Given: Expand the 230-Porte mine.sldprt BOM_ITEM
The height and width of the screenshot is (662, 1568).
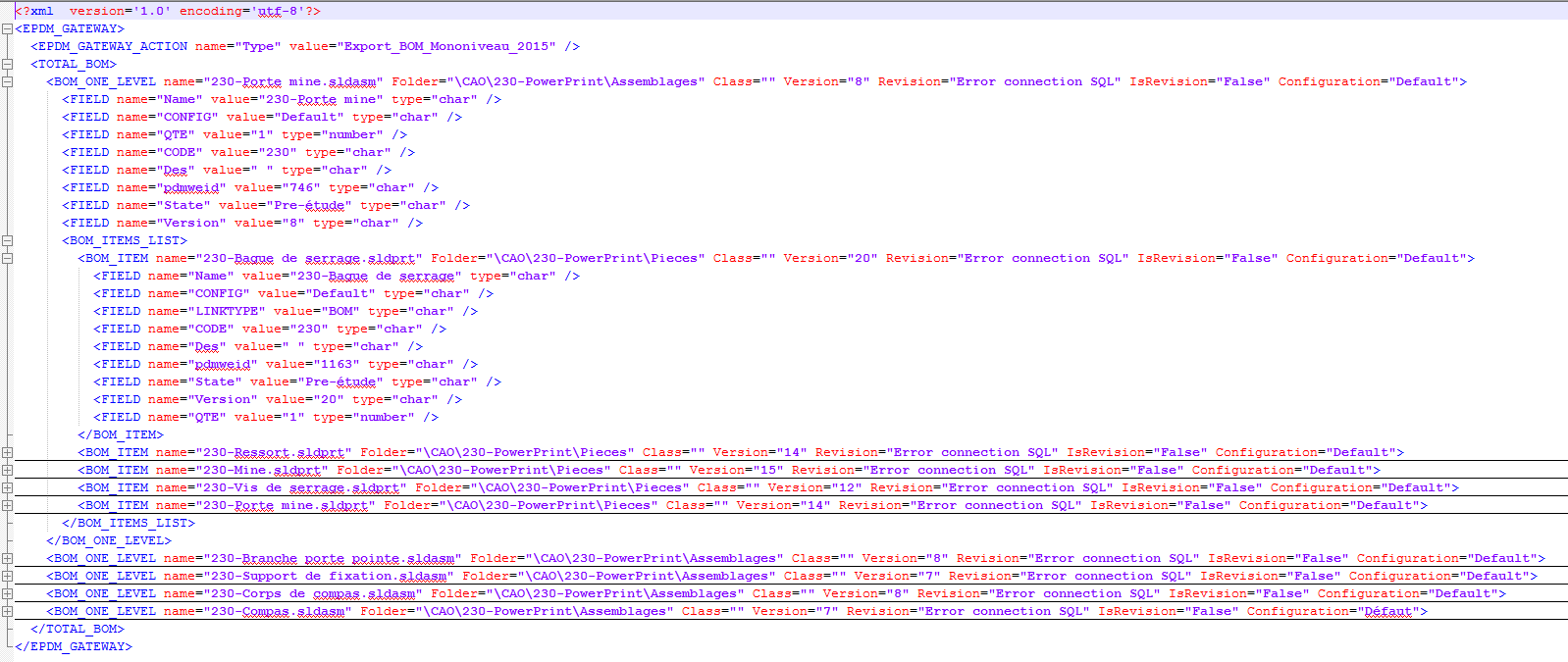Looking at the screenshot, I should [7, 505].
